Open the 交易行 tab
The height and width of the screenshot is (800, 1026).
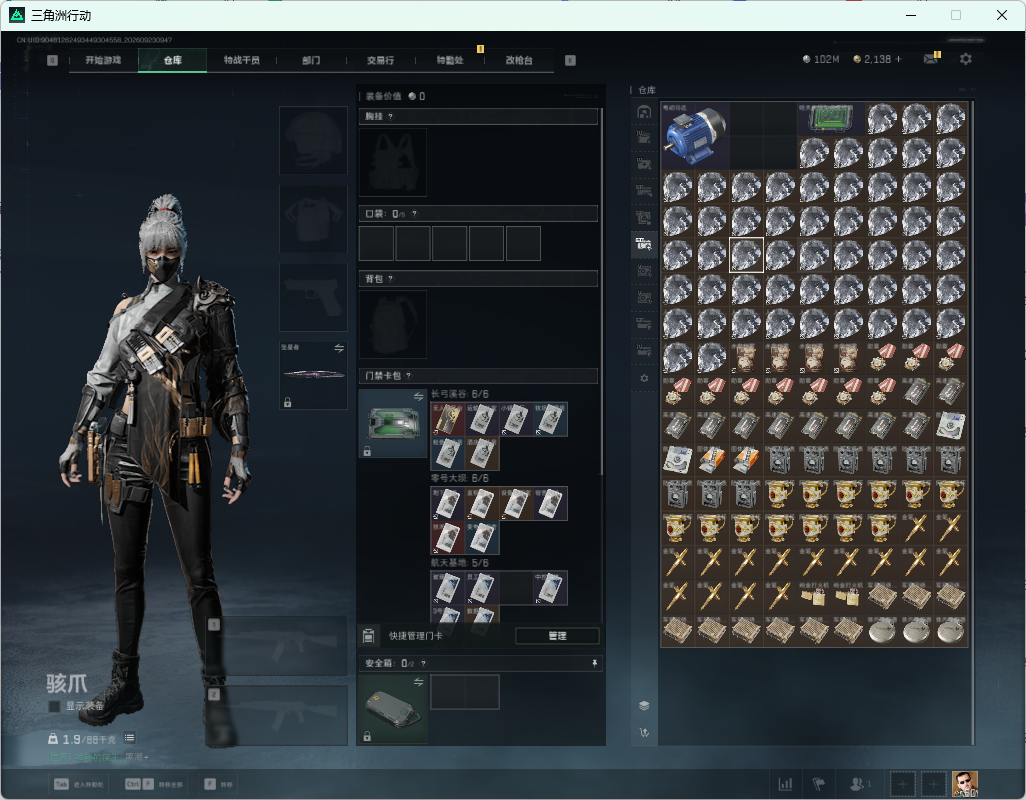(381, 60)
